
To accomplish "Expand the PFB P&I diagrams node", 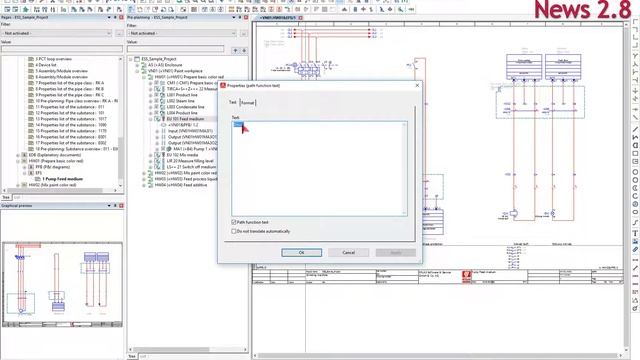I will click(24, 167).
